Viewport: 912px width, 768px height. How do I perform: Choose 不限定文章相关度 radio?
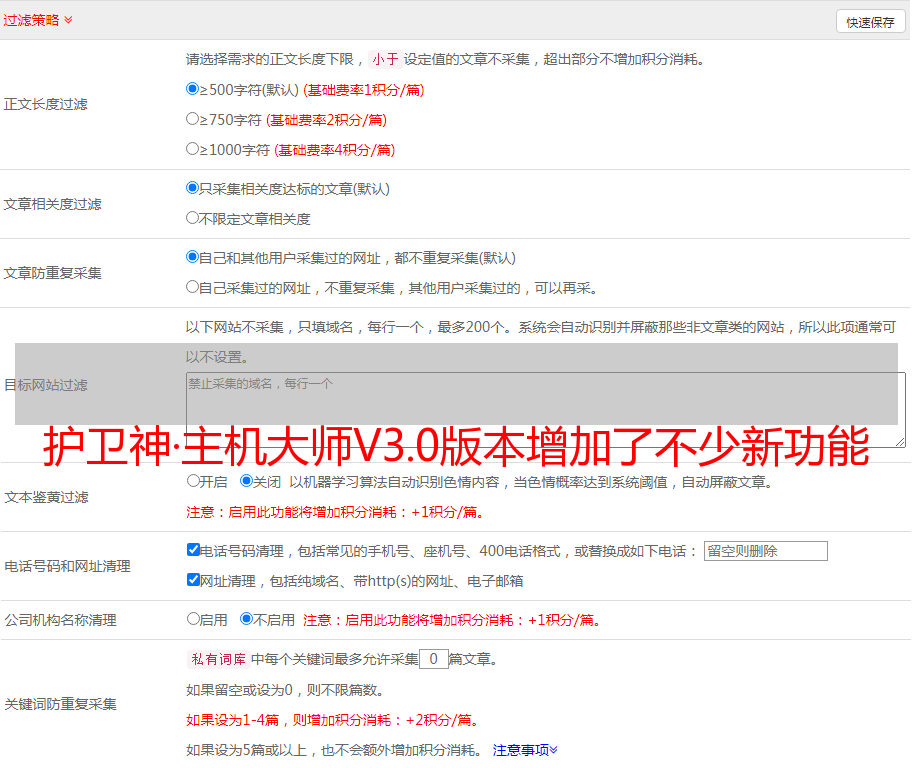click(x=193, y=218)
